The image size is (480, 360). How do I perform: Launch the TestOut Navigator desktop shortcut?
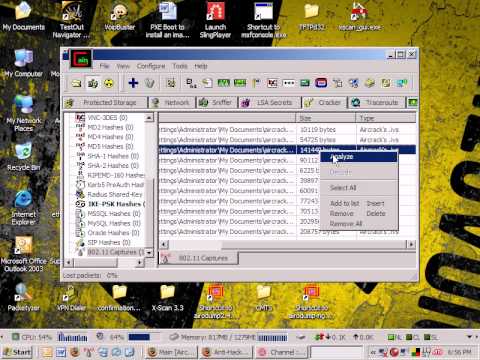click(71, 20)
